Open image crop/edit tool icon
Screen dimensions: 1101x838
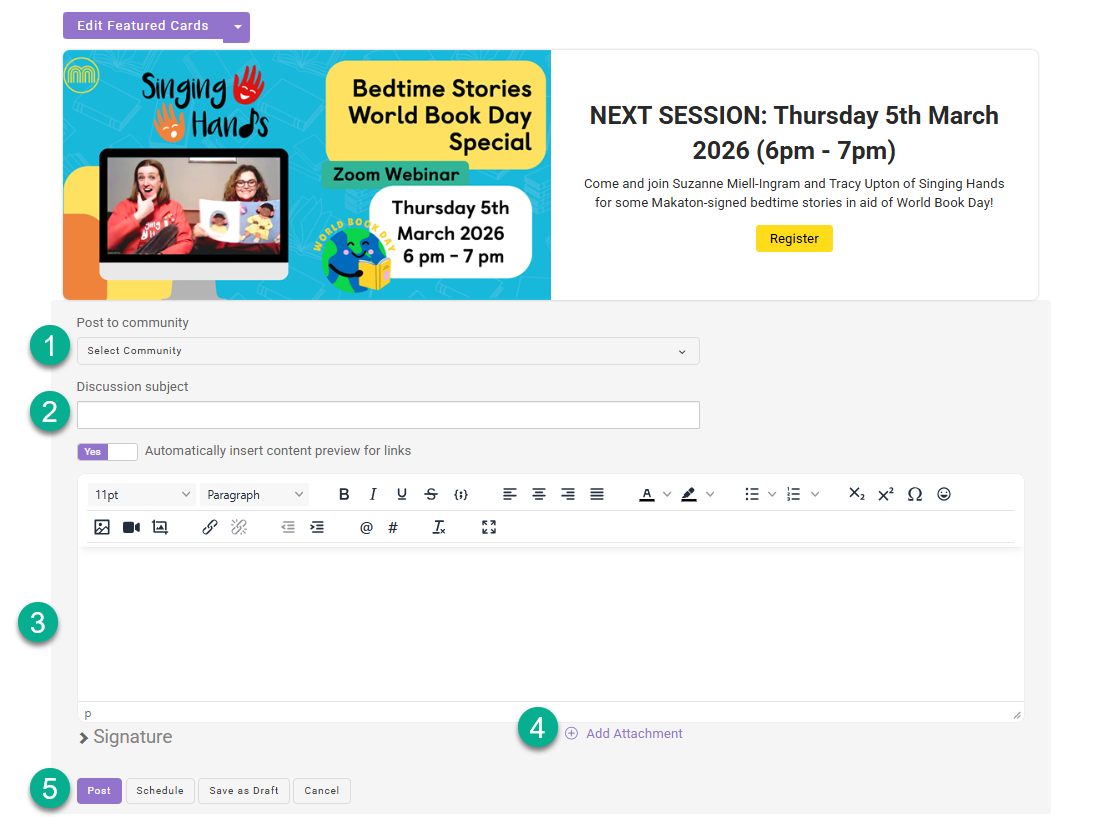(160, 527)
